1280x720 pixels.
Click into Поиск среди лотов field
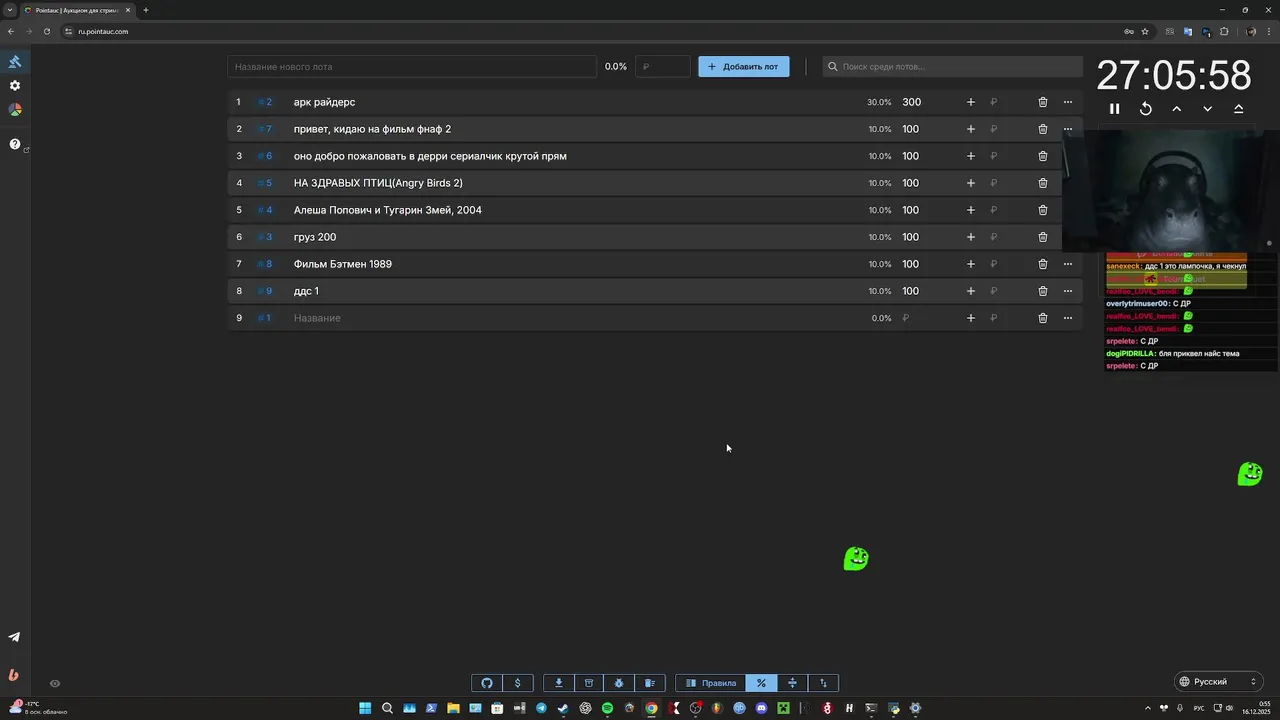(x=952, y=67)
